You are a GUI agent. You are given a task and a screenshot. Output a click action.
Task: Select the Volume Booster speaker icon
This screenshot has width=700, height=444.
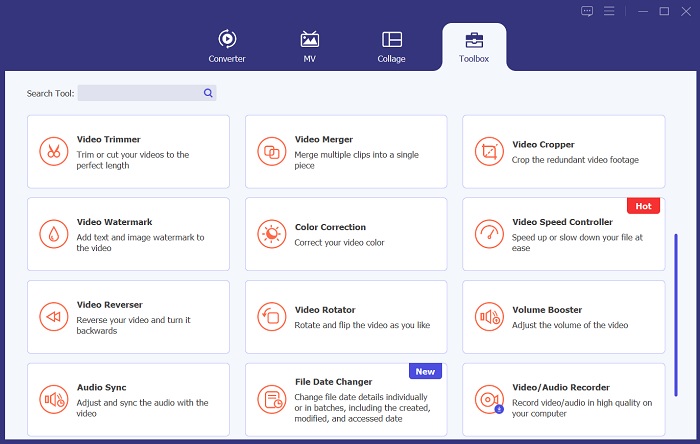(489, 317)
